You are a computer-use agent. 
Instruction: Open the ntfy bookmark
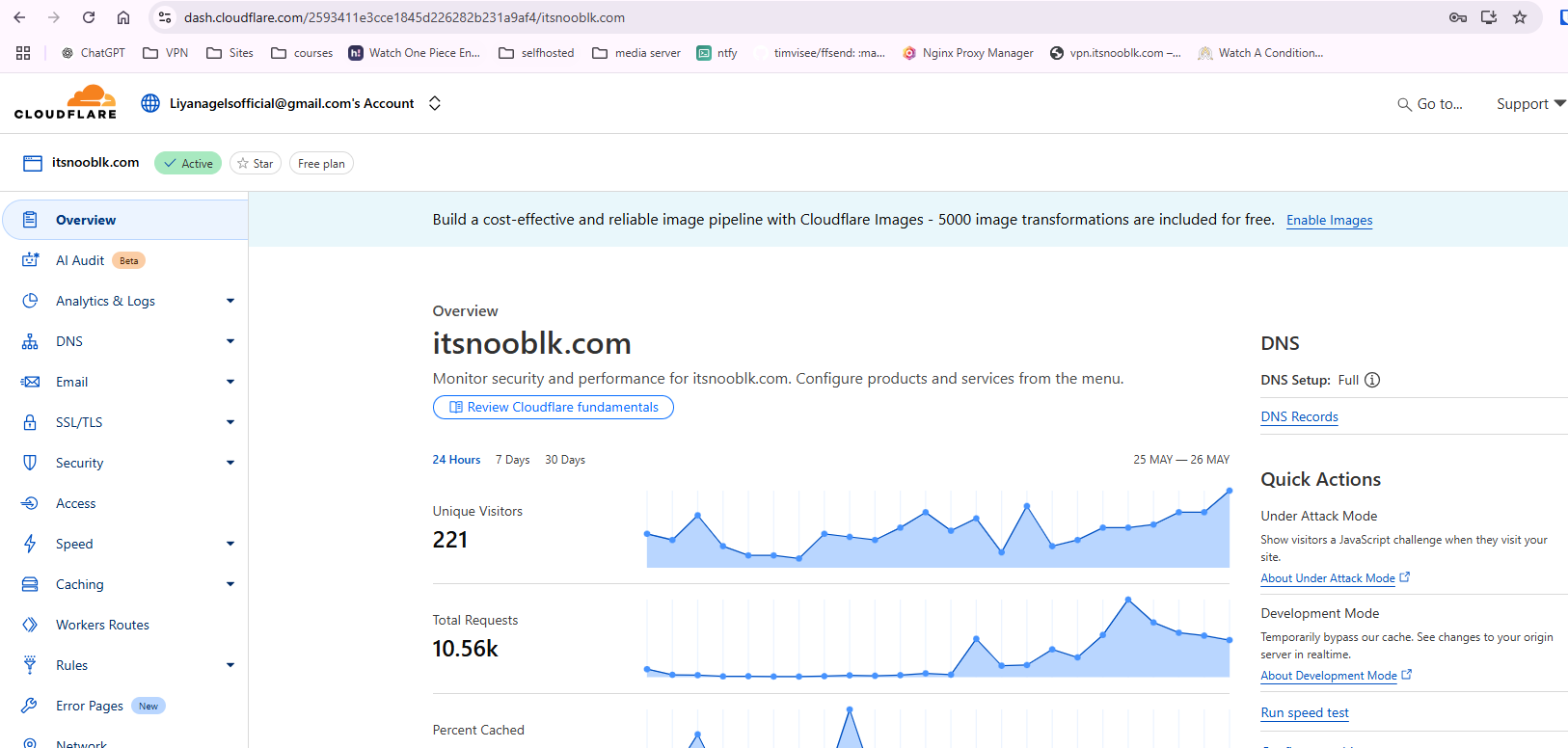[717, 53]
